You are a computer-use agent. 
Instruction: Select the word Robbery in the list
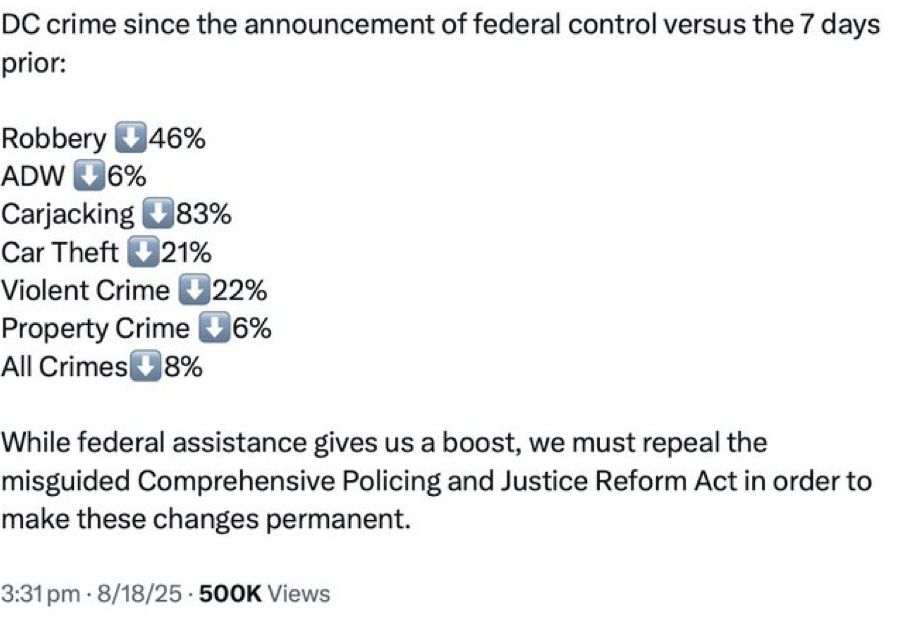pos(53,138)
